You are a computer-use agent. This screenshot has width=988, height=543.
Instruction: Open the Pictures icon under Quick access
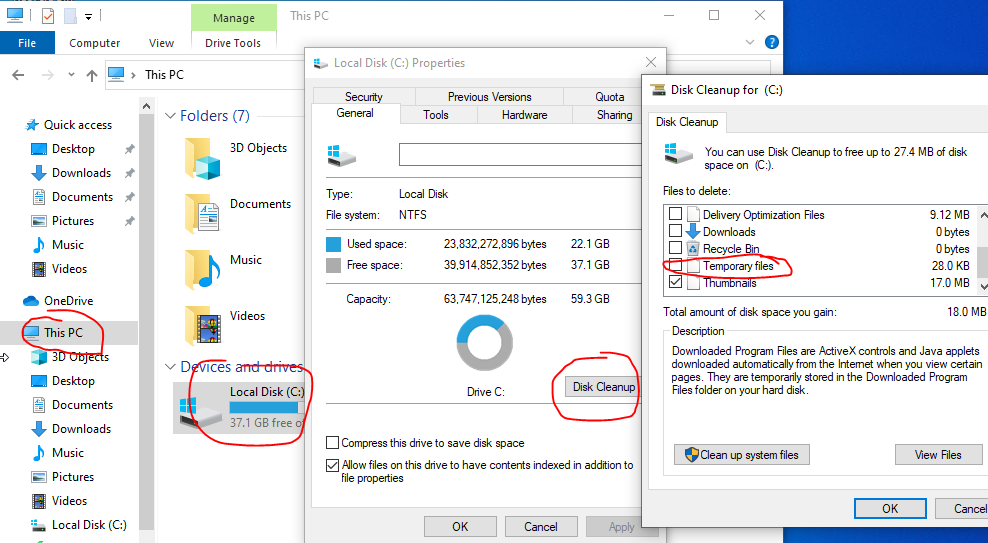click(39, 221)
